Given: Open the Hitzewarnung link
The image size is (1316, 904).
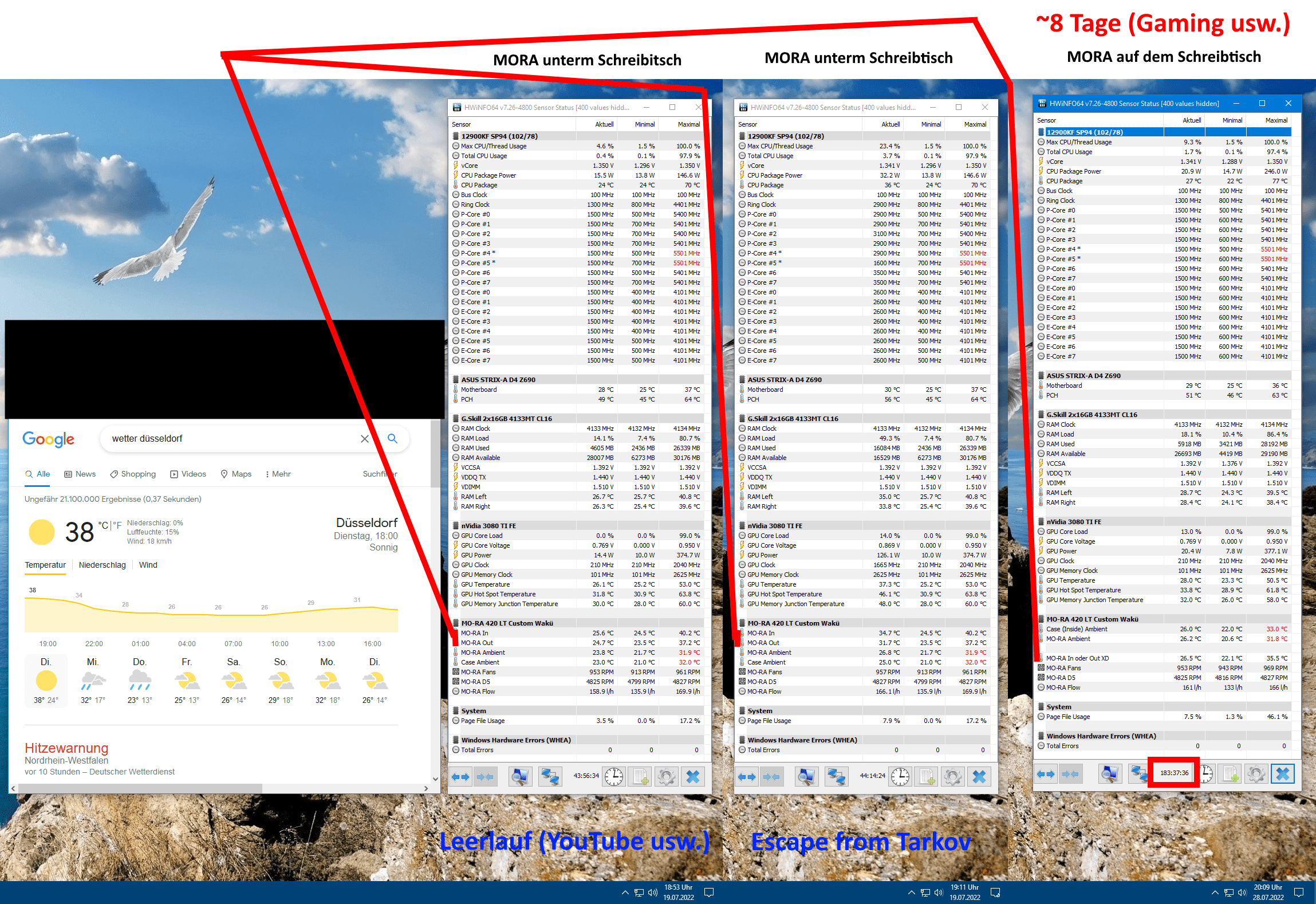Looking at the screenshot, I should 66,748.
